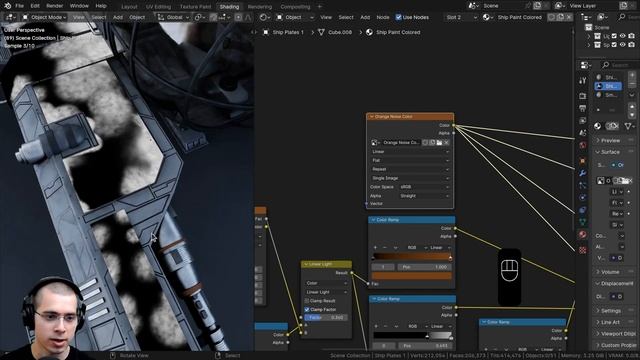The width and height of the screenshot is (640, 360).
Task: Open the File menu
Action: [19, 6]
